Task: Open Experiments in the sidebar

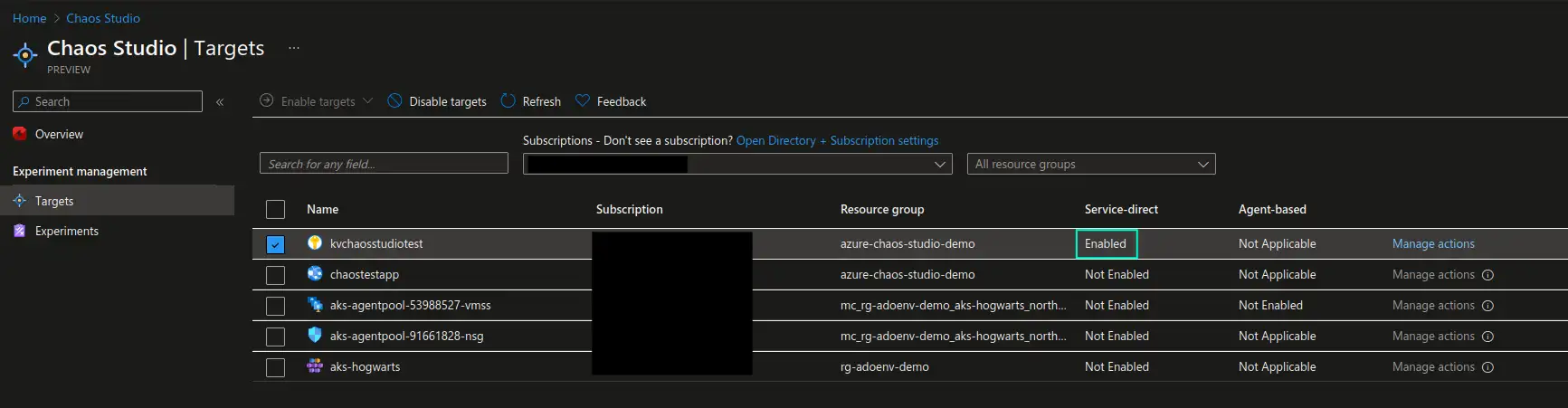Action: [117, 231]
